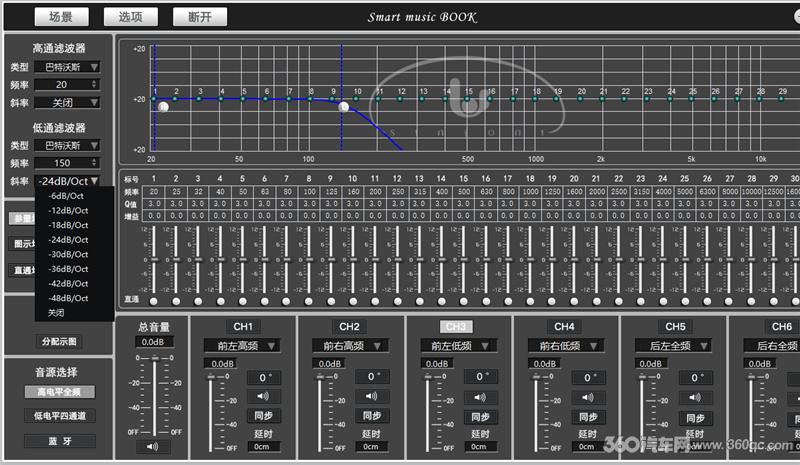Screen dimensions: 800x465
Task: Click band 10 frequency cell 160
Action: [353, 192]
